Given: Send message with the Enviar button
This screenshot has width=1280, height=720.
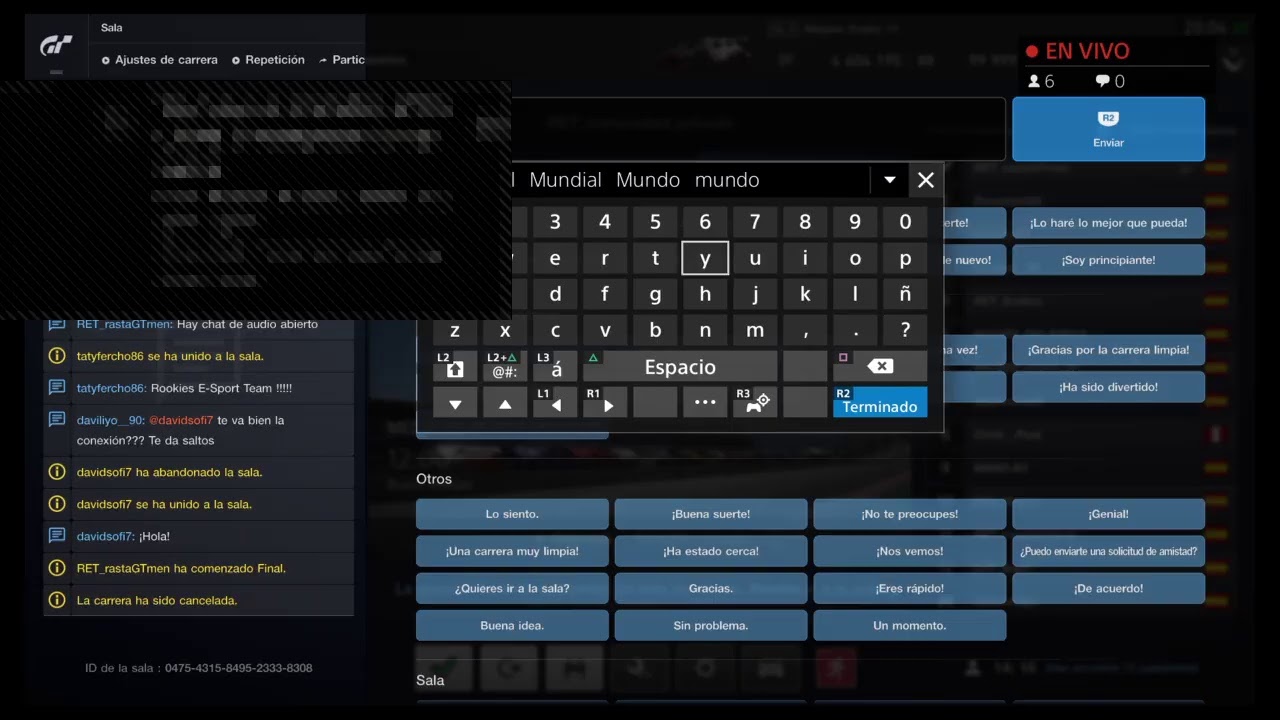Looking at the screenshot, I should click(x=1108, y=129).
